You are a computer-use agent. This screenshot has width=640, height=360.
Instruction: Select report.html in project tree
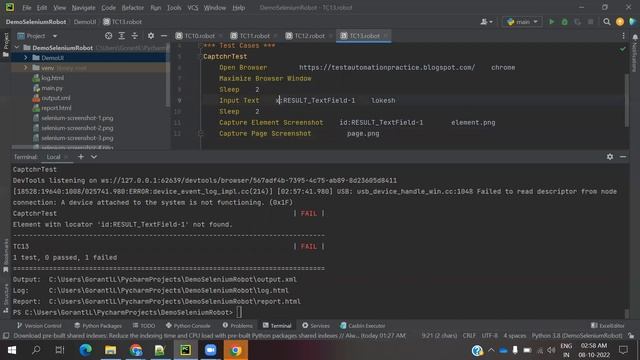pyautogui.click(x=56, y=108)
